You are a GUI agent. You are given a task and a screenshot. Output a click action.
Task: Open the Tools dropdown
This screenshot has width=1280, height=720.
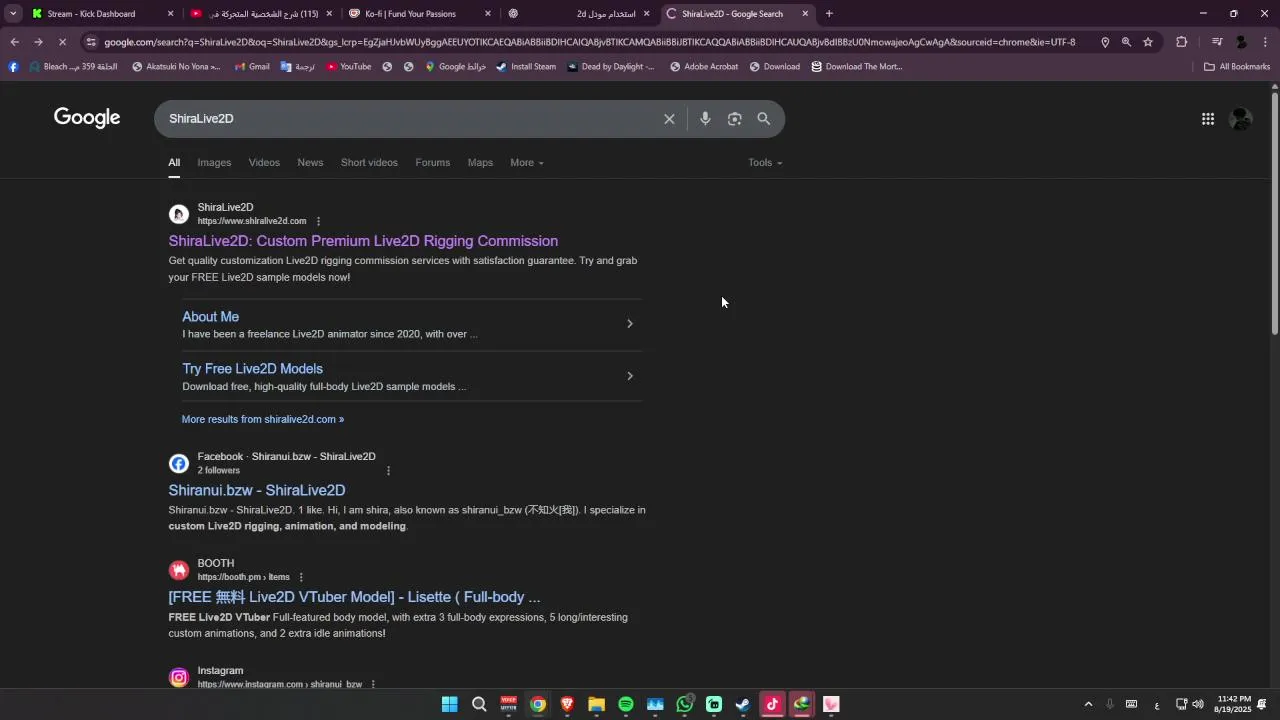765,163
